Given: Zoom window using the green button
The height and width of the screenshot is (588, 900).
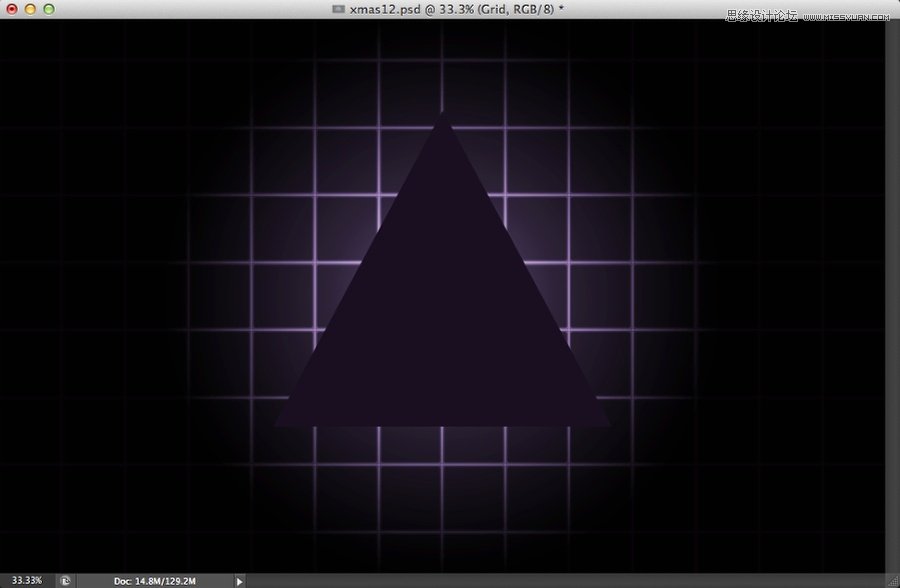Looking at the screenshot, I should pos(49,9).
